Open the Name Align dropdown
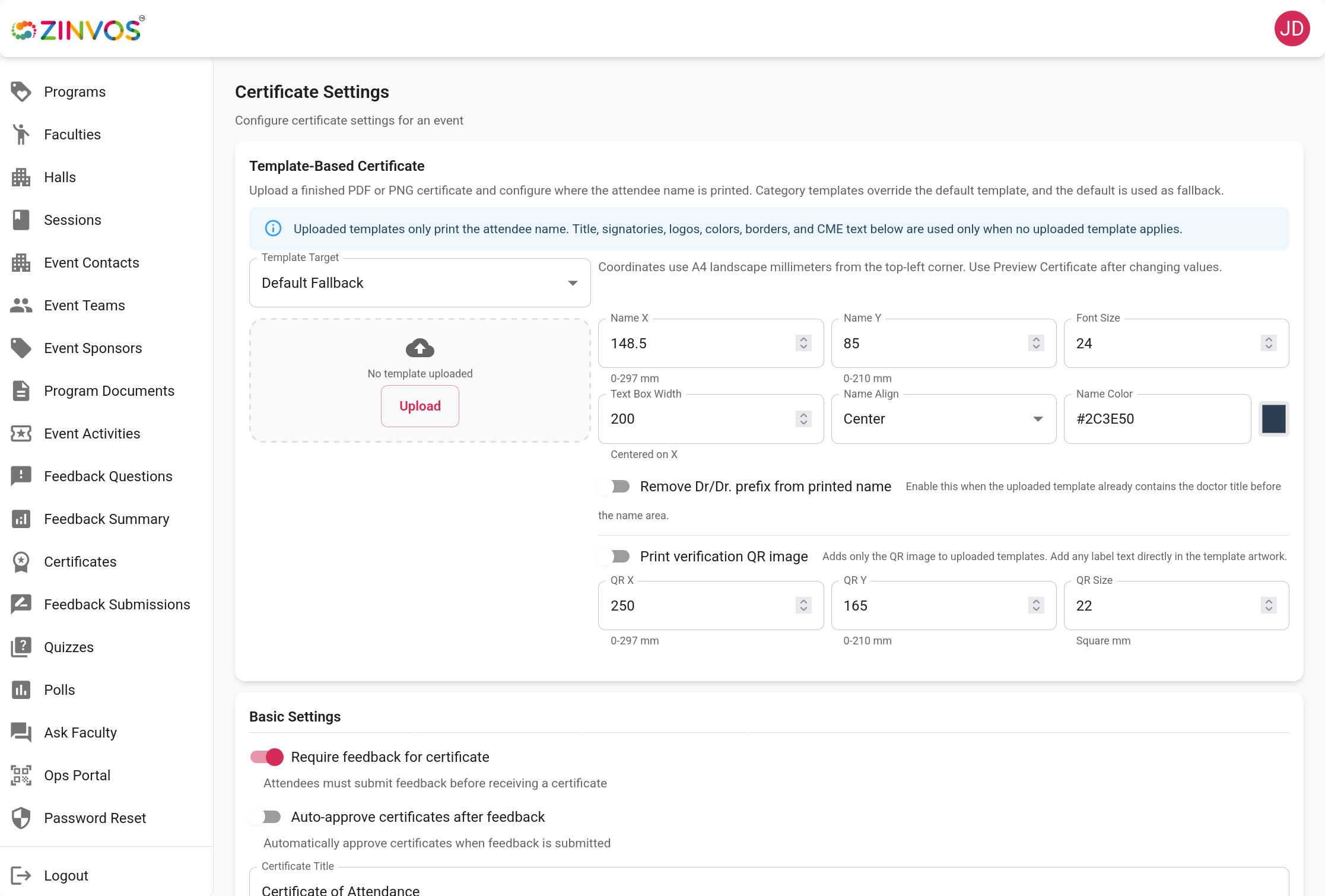 point(943,419)
